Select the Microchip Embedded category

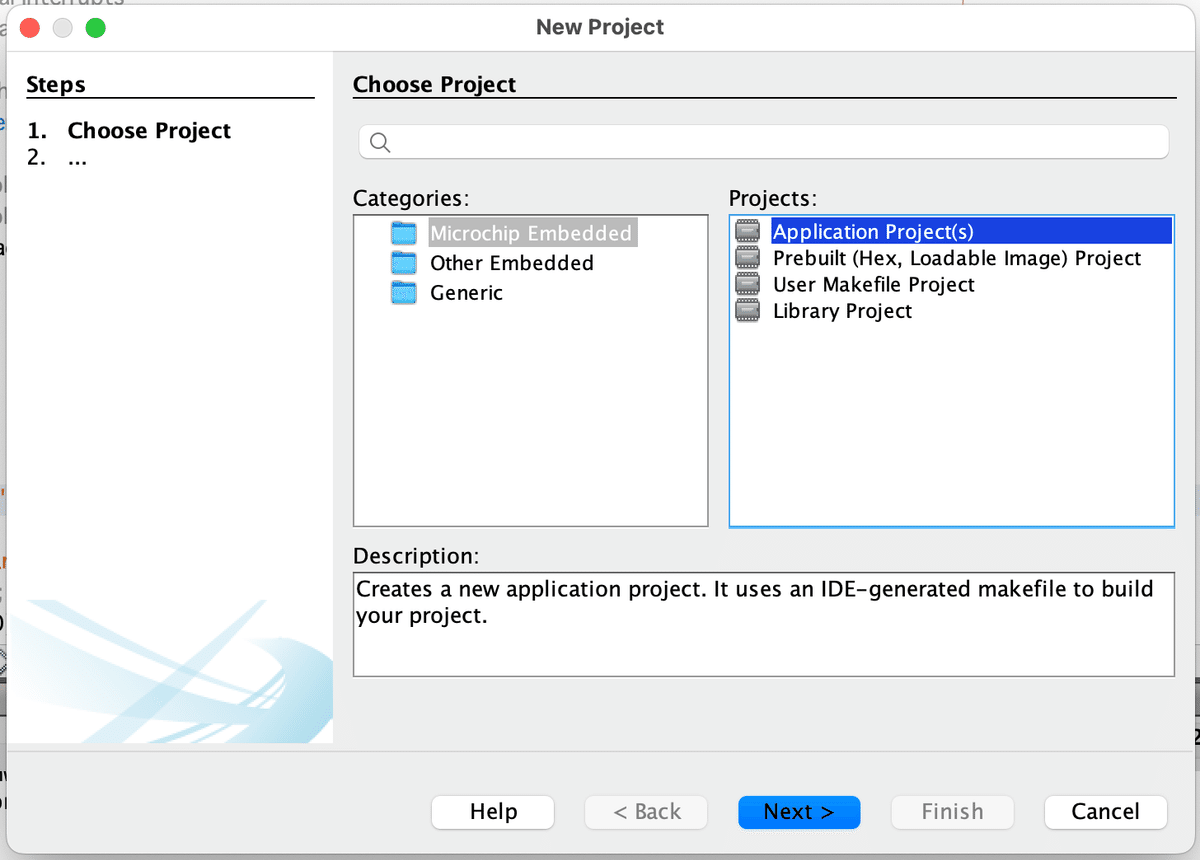pyautogui.click(x=530, y=233)
